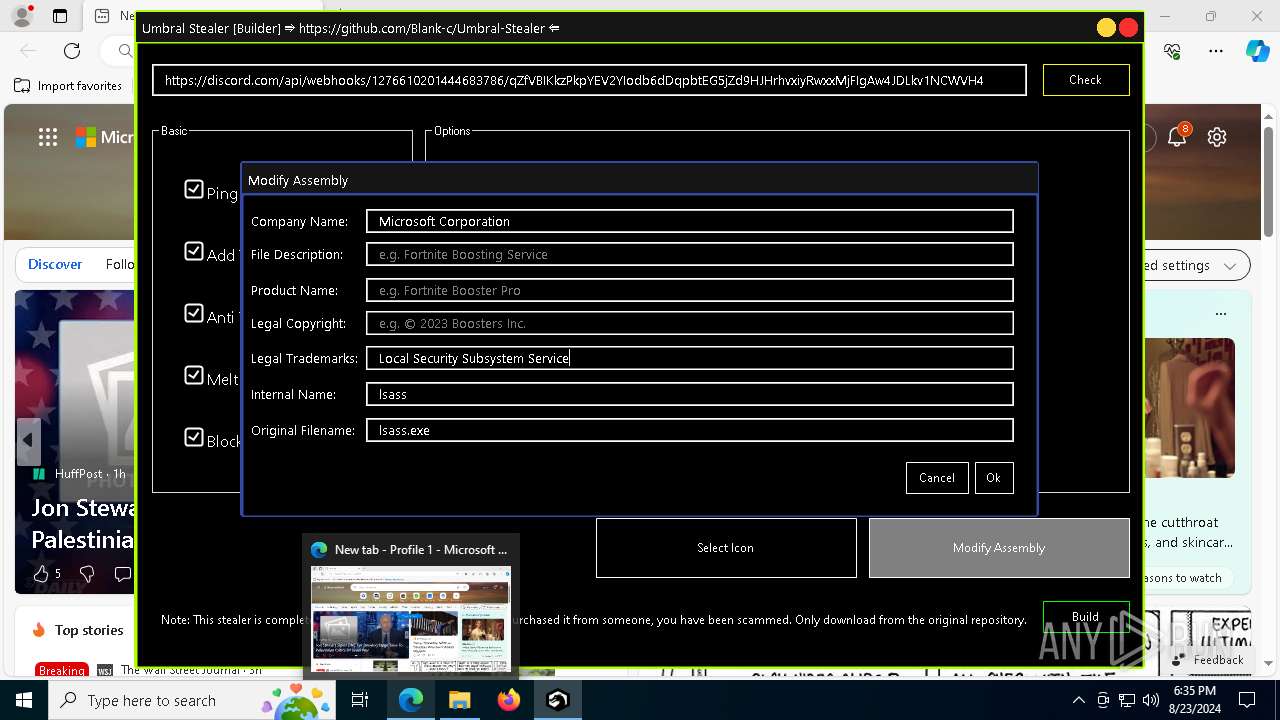The image size is (1280, 720).
Task: Open the volume control in tray
Action: (1150, 700)
